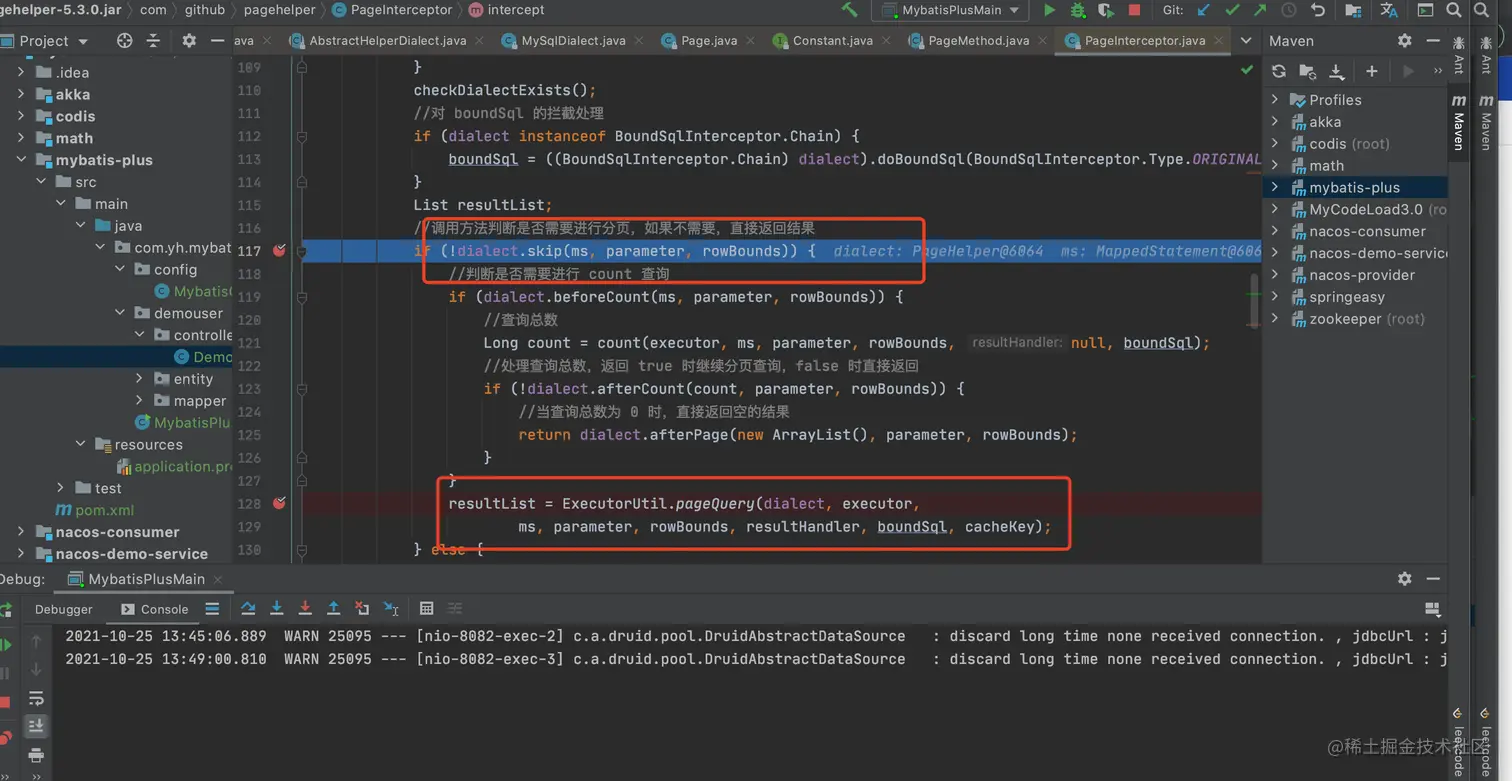
Task: Locate the opened file with the Project crosshair icon
Action: pos(124,41)
